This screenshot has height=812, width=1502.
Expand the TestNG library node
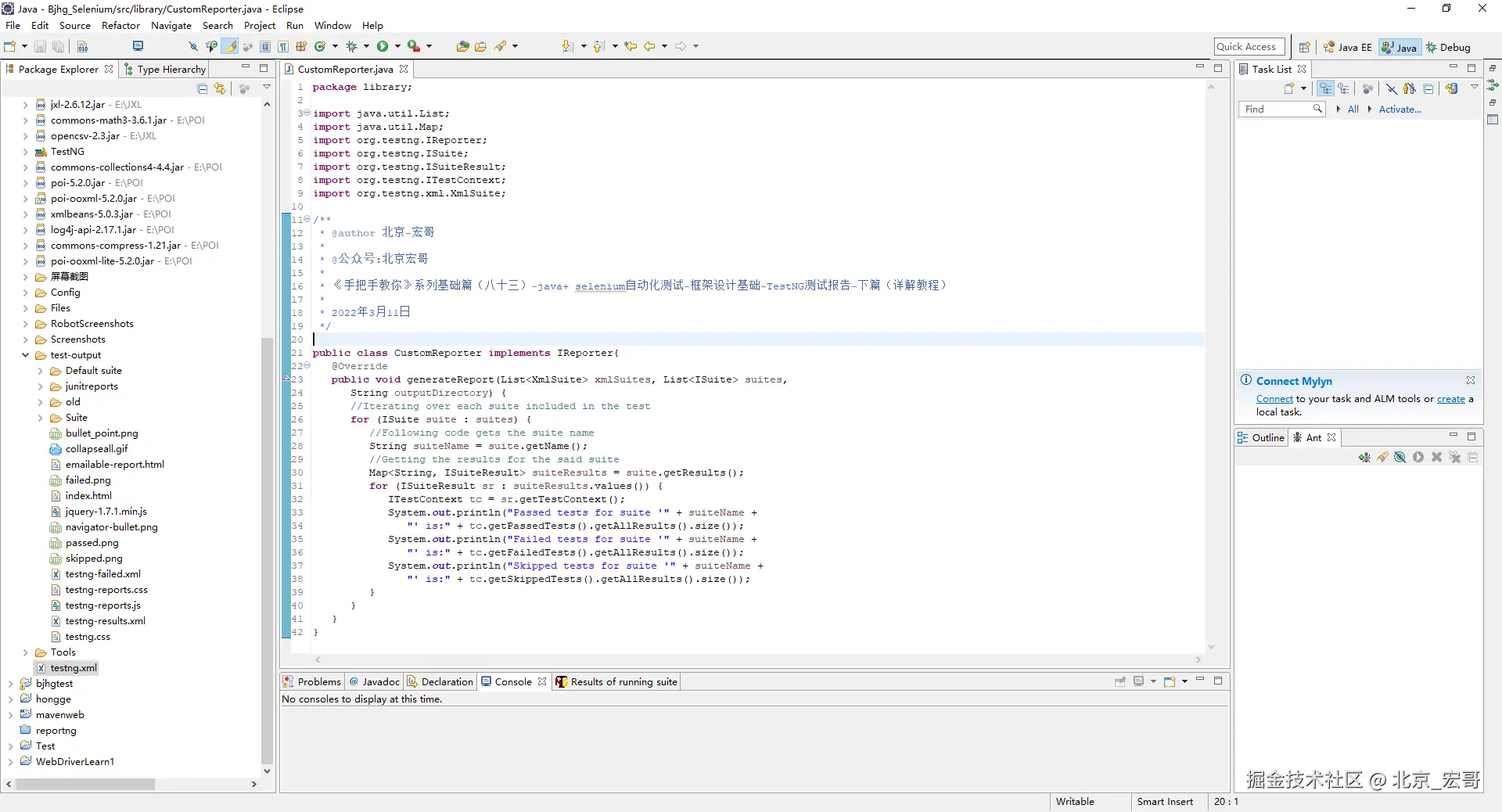tap(25, 152)
